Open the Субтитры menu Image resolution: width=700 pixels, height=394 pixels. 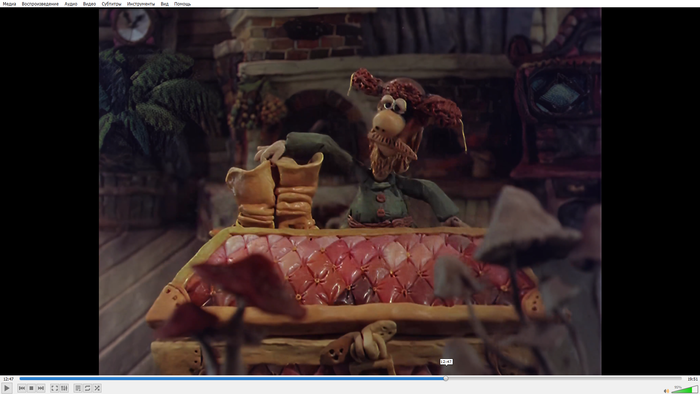click(111, 4)
